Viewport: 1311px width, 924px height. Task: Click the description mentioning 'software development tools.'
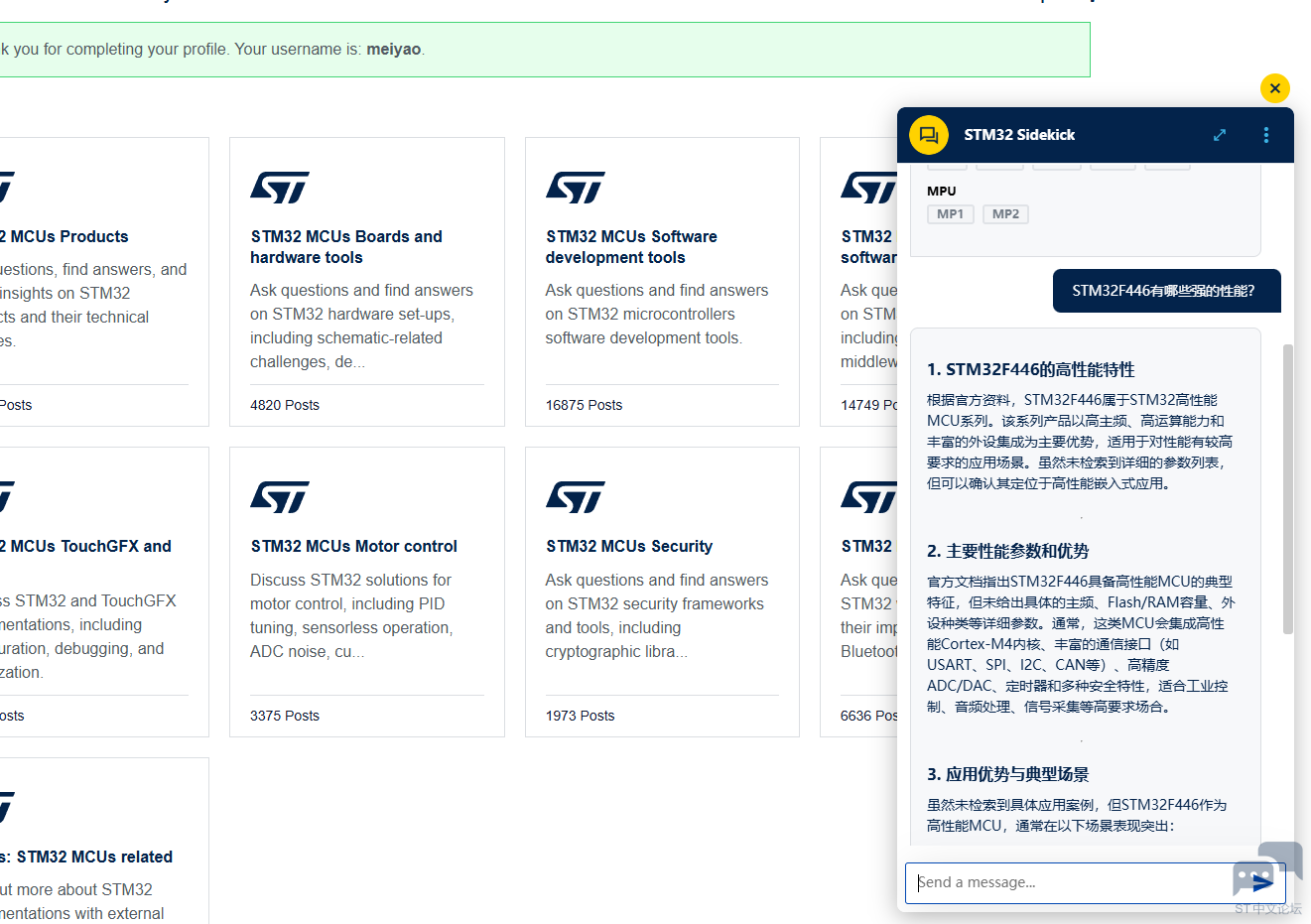656,315
